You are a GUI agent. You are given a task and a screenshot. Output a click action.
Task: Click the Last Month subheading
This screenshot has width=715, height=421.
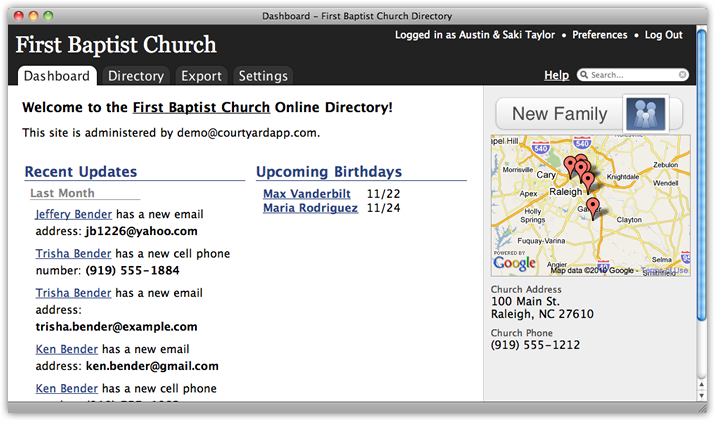pos(62,193)
